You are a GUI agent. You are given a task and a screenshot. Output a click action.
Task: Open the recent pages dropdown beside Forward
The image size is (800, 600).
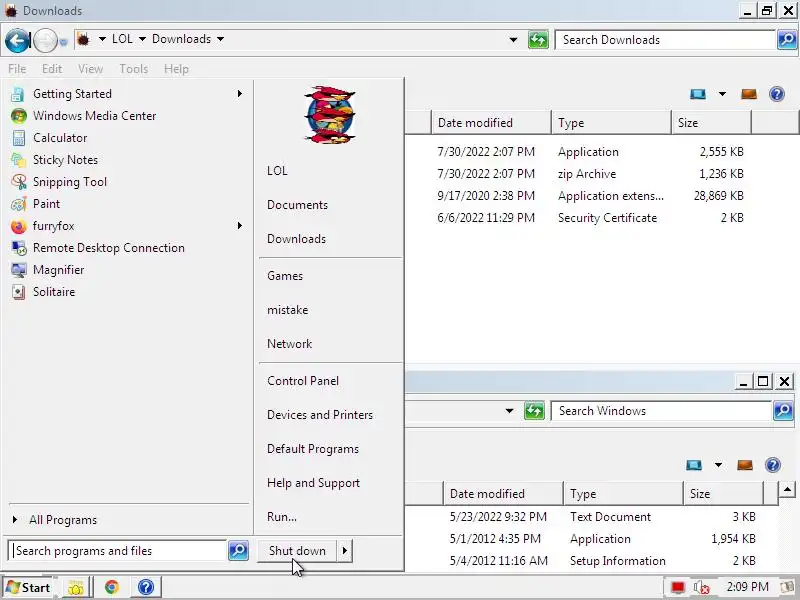63,42
